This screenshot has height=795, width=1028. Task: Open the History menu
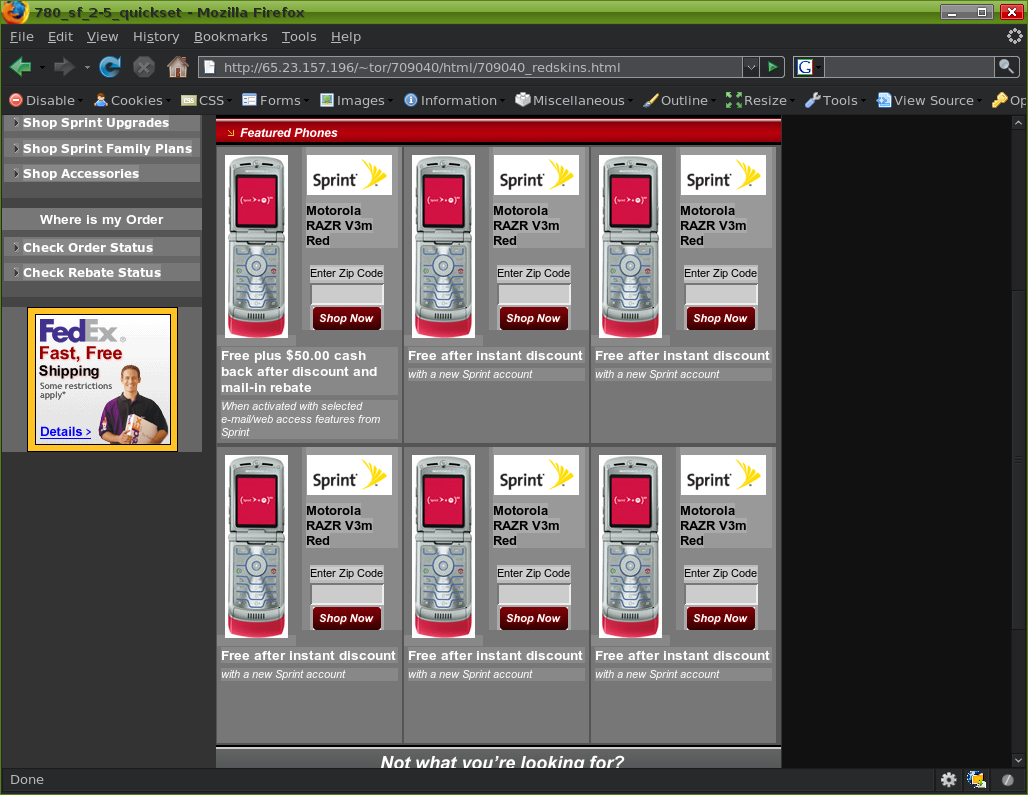click(x=156, y=36)
